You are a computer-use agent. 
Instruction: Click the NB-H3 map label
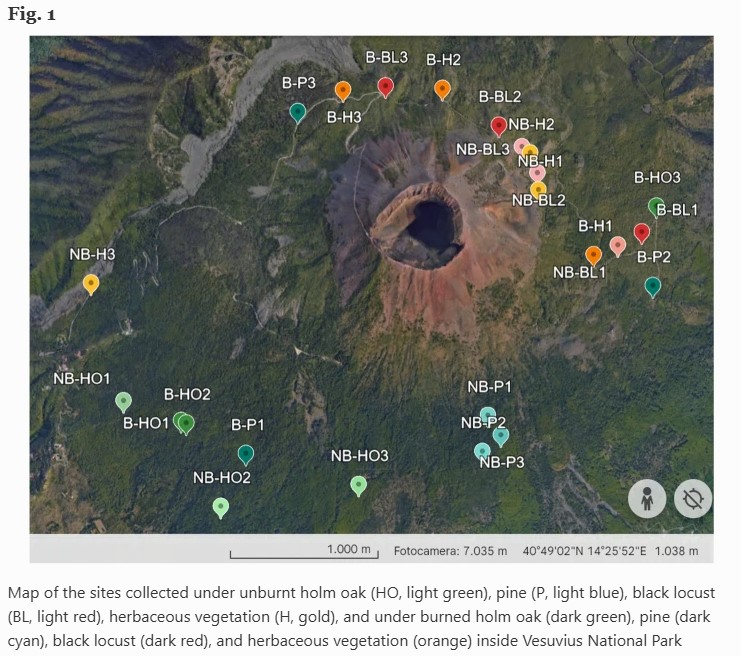(92, 254)
